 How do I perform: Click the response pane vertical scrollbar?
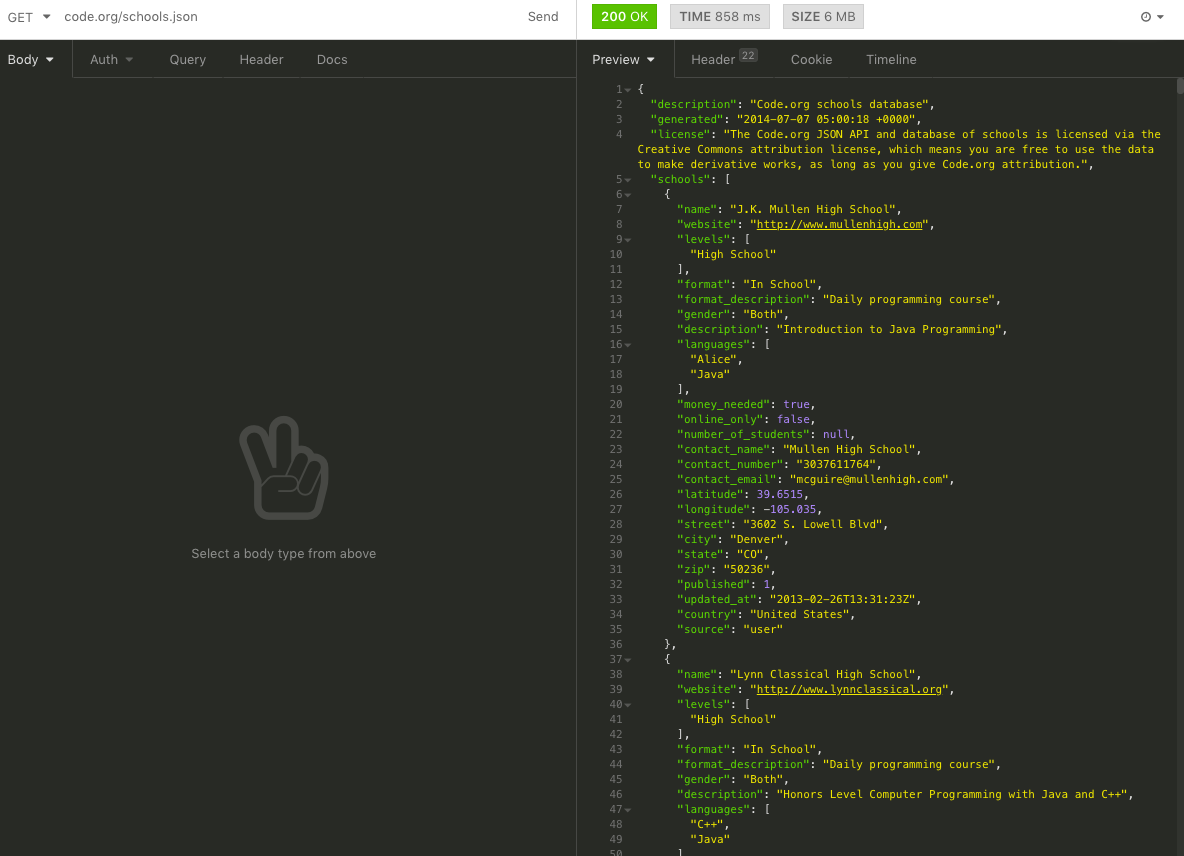point(1179,85)
